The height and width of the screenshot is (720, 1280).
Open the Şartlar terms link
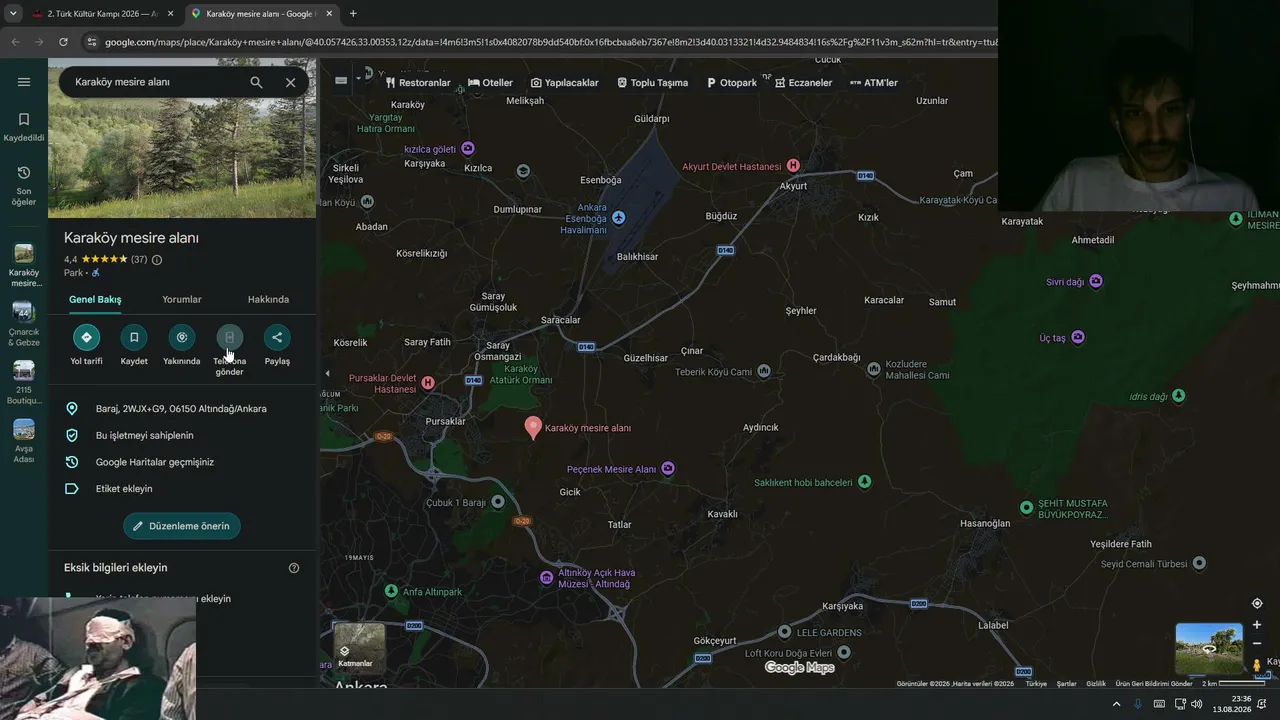[1067, 684]
